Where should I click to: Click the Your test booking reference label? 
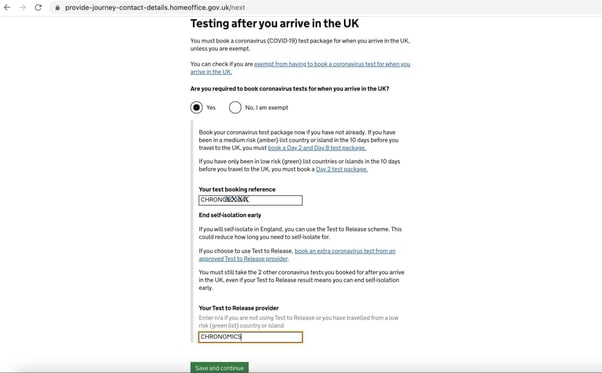(x=237, y=190)
